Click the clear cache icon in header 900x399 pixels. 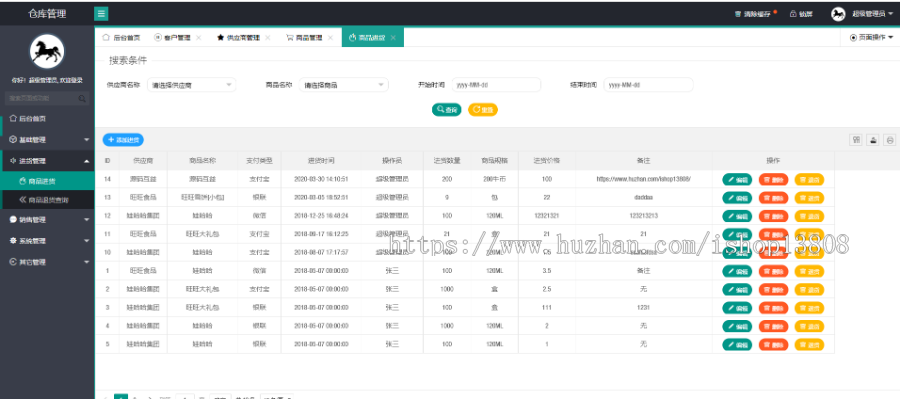738,14
